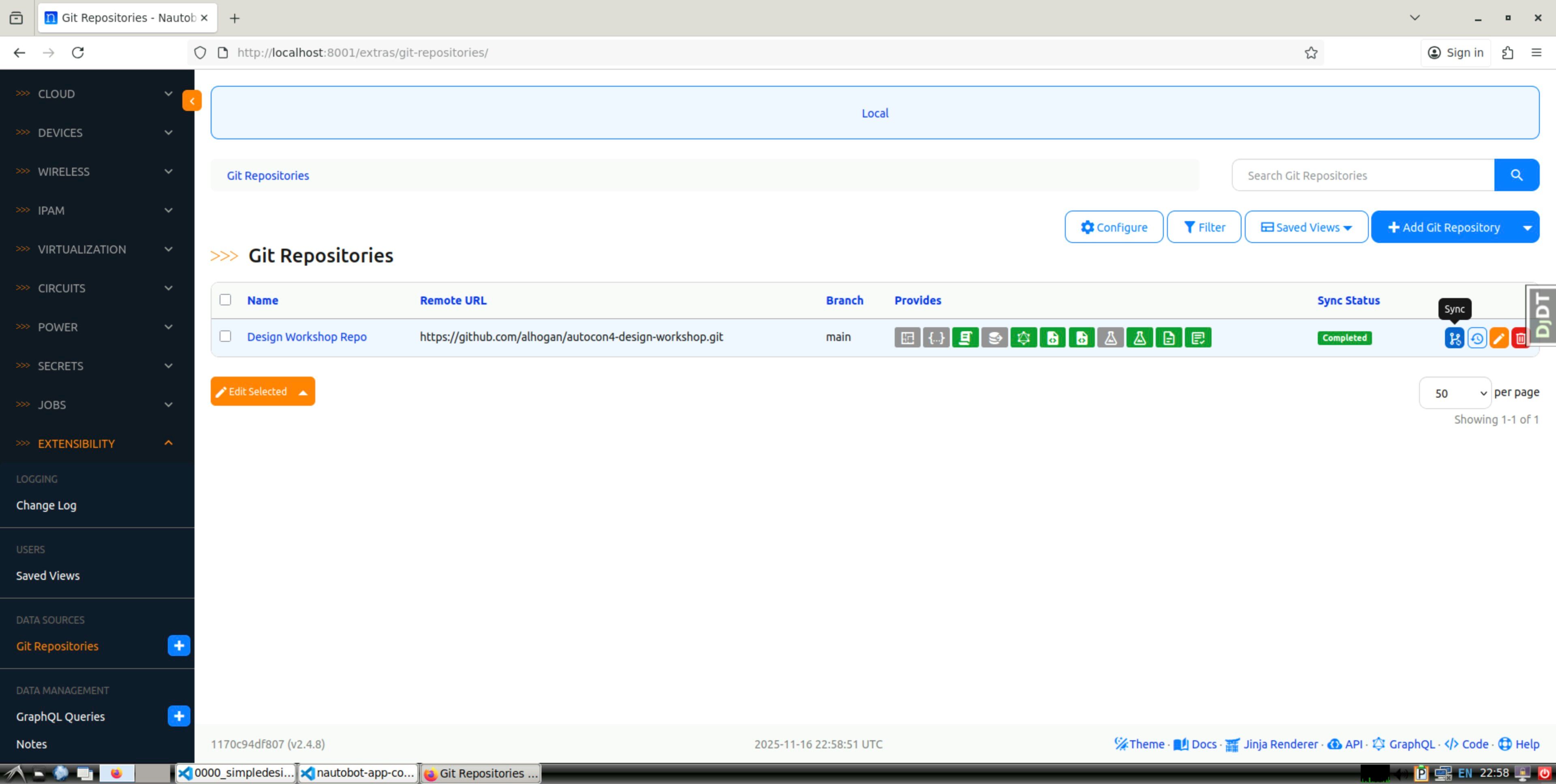This screenshot has height=784, width=1556.
Task: Click the gray database export provides icon
Action: [994, 338]
